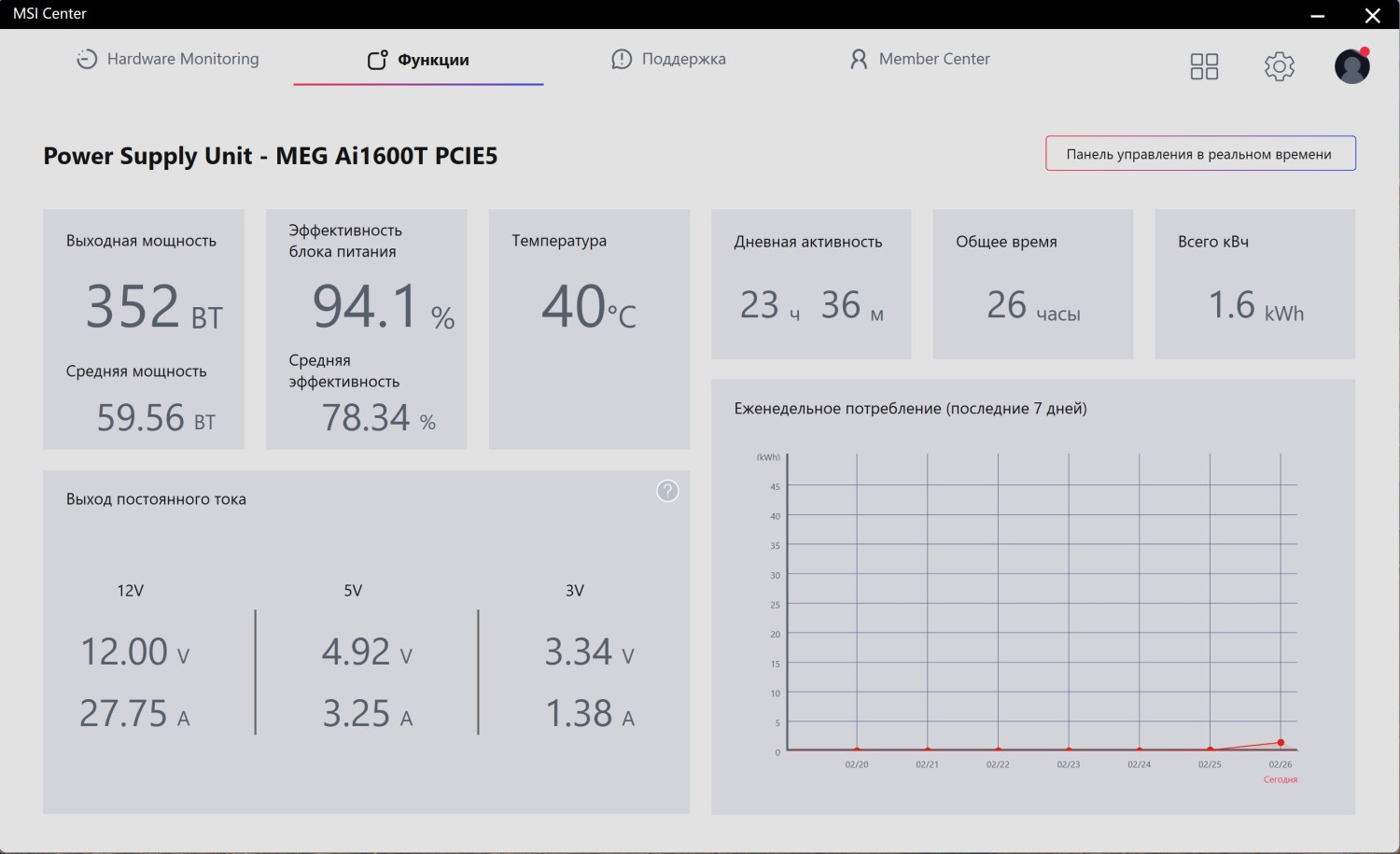Switch to the Функции tab
Image resolution: width=1400 pixels, height=854 pixels.
tap(418, 60)
